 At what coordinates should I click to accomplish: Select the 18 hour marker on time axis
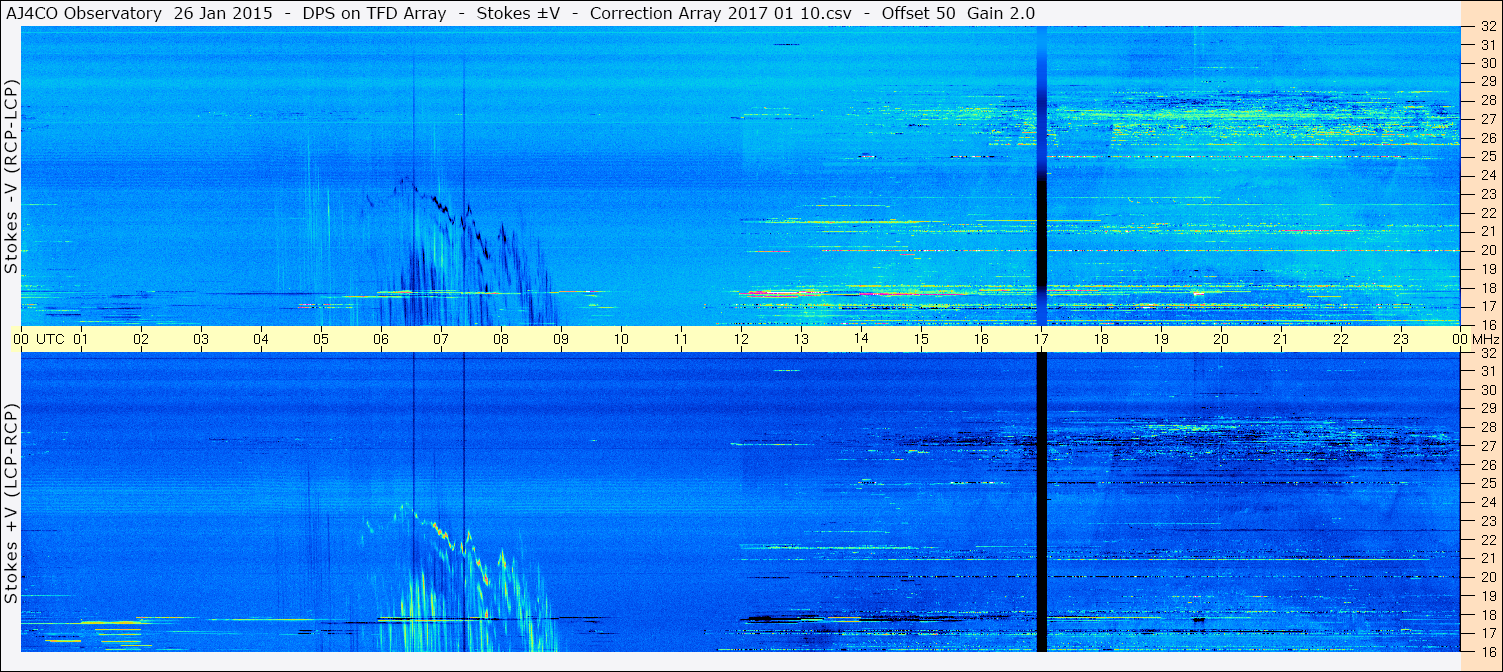click(1101, 339)
